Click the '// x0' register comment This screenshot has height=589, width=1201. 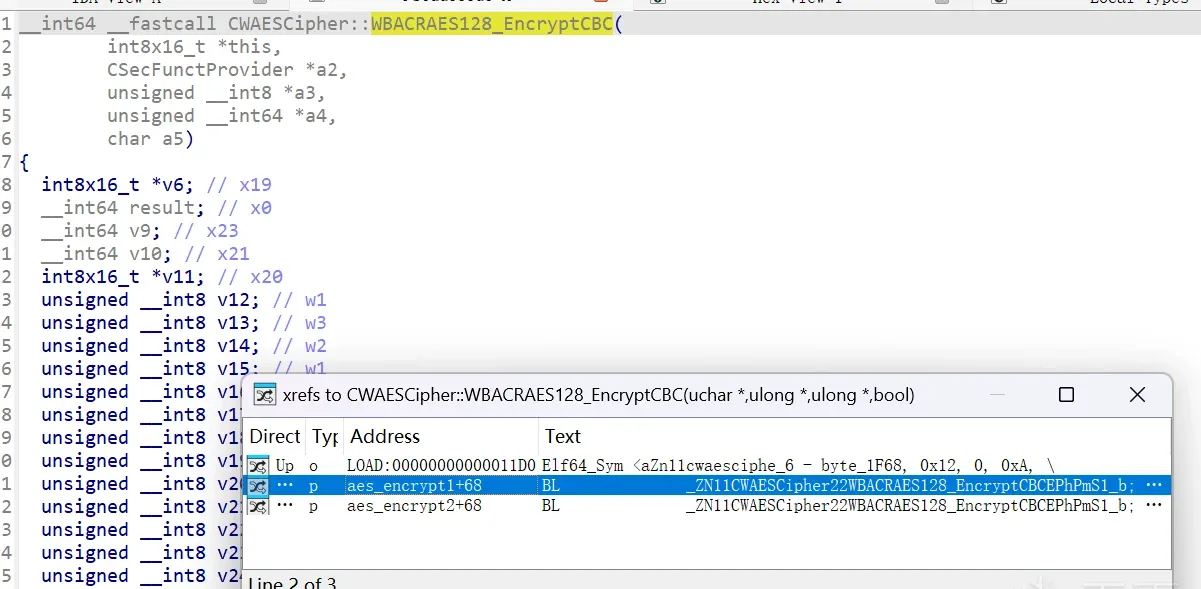coord(244,208)
